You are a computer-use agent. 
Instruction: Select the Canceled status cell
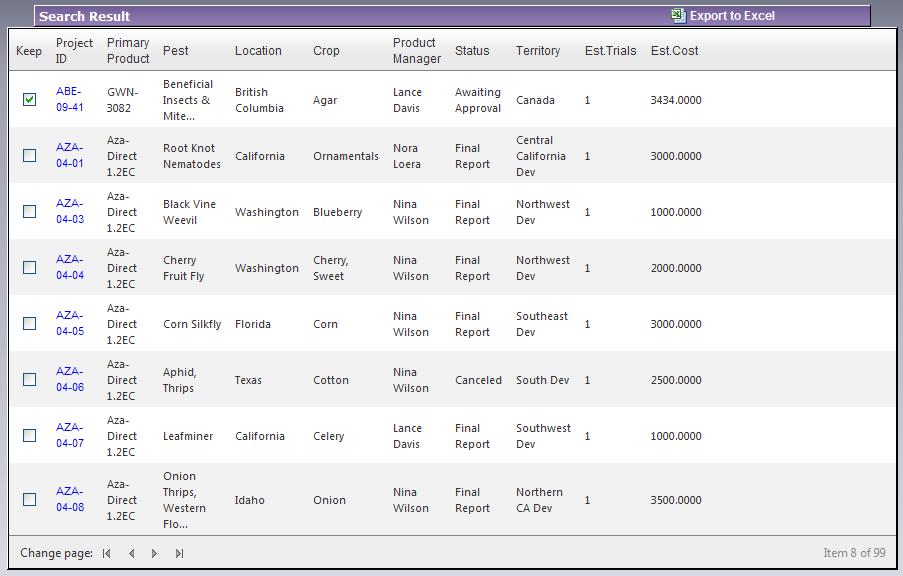click(x=478, y=380)
